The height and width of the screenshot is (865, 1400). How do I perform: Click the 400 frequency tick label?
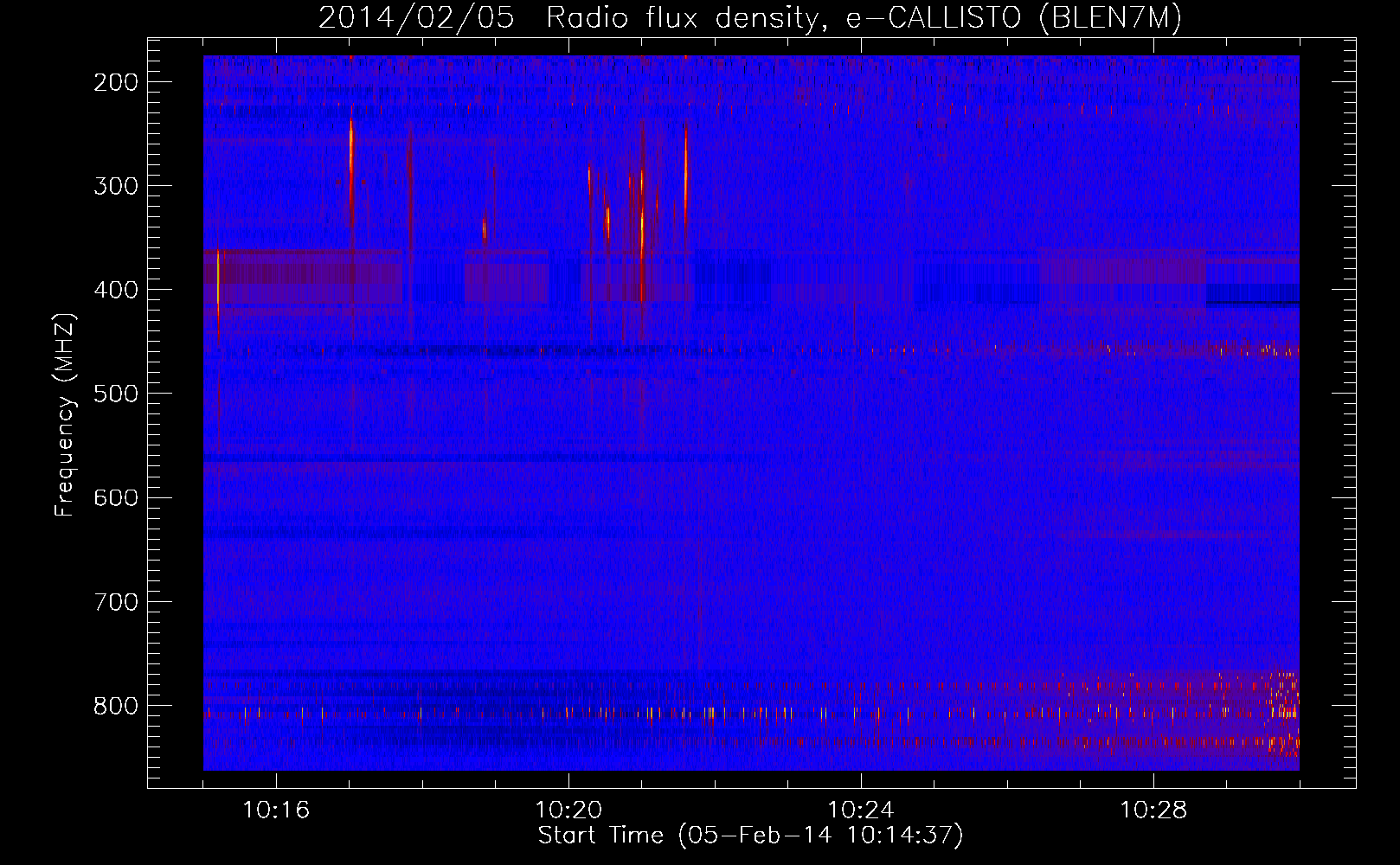tap(115, 290)
